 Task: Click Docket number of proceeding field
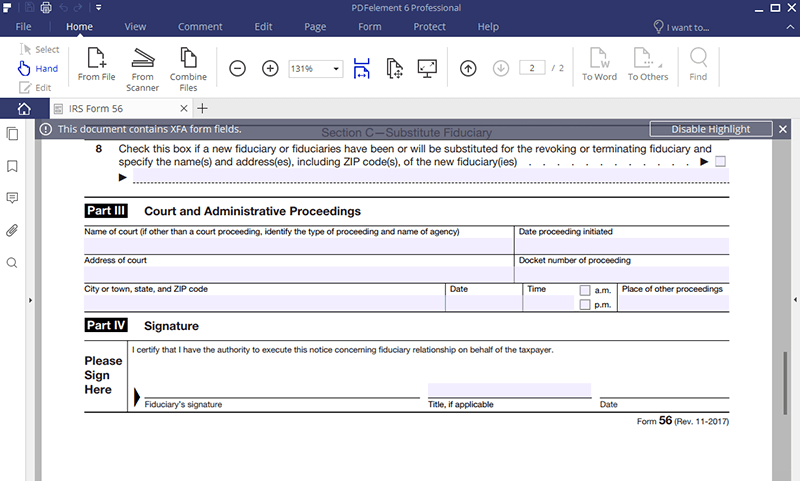click(622, 274)
